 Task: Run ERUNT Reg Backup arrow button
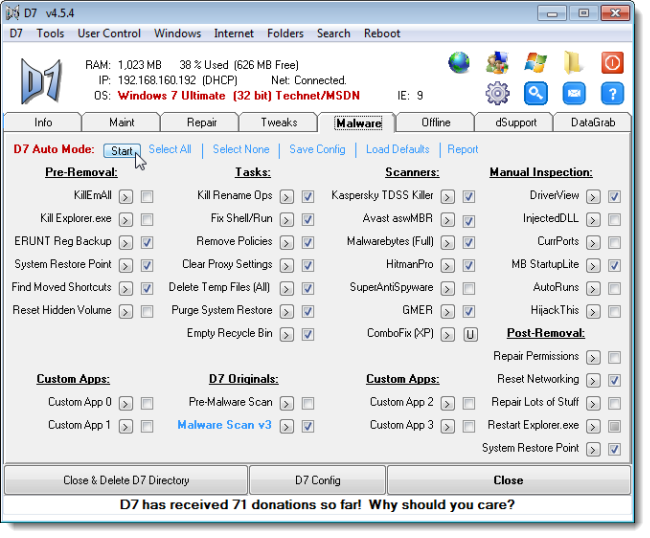click(x=126, y=242)
